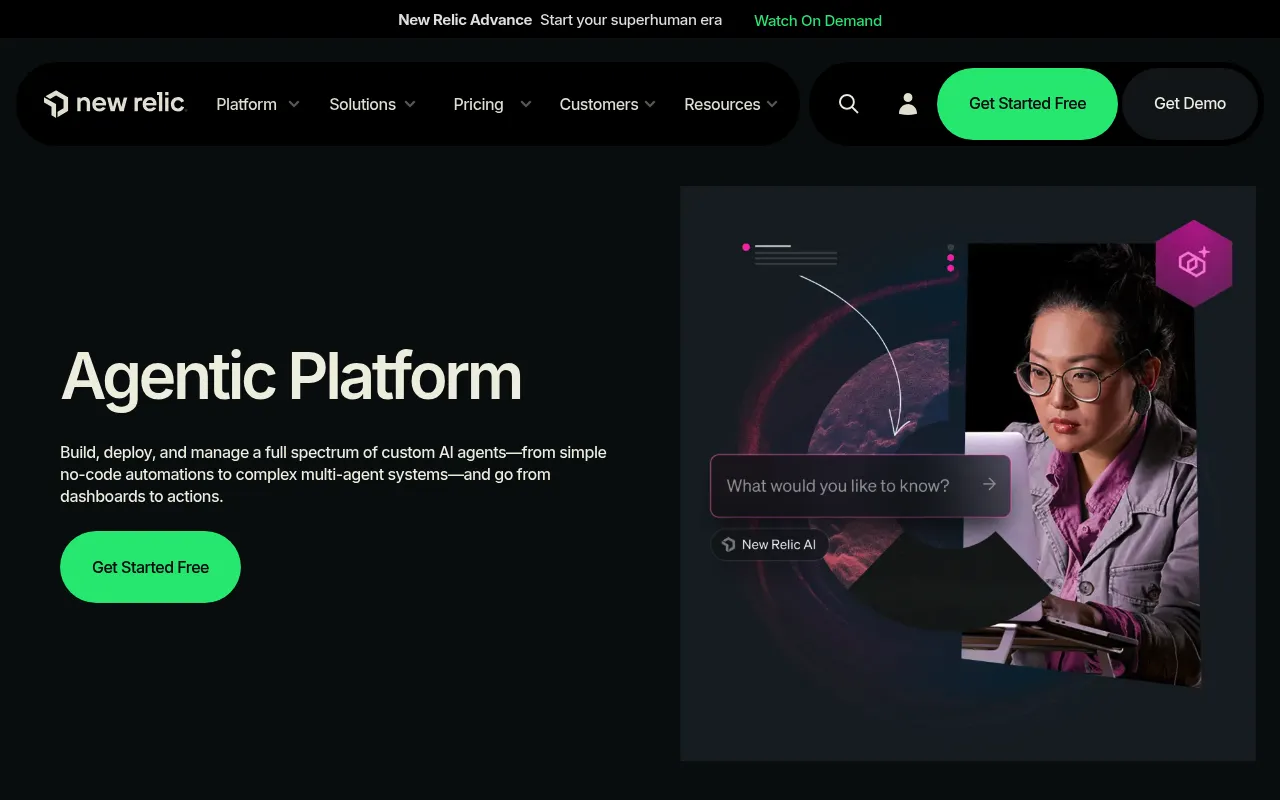Click the 'New Relic Advance' banner text
Viewport: 1280px width, 800px height.
tap(465, 20)
